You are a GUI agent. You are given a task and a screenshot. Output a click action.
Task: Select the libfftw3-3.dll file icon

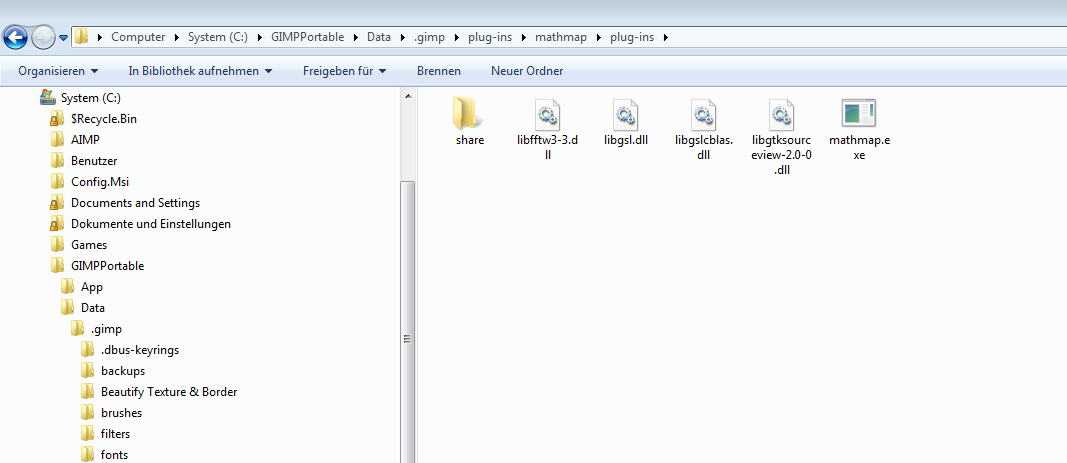click(x=547, y=116)
